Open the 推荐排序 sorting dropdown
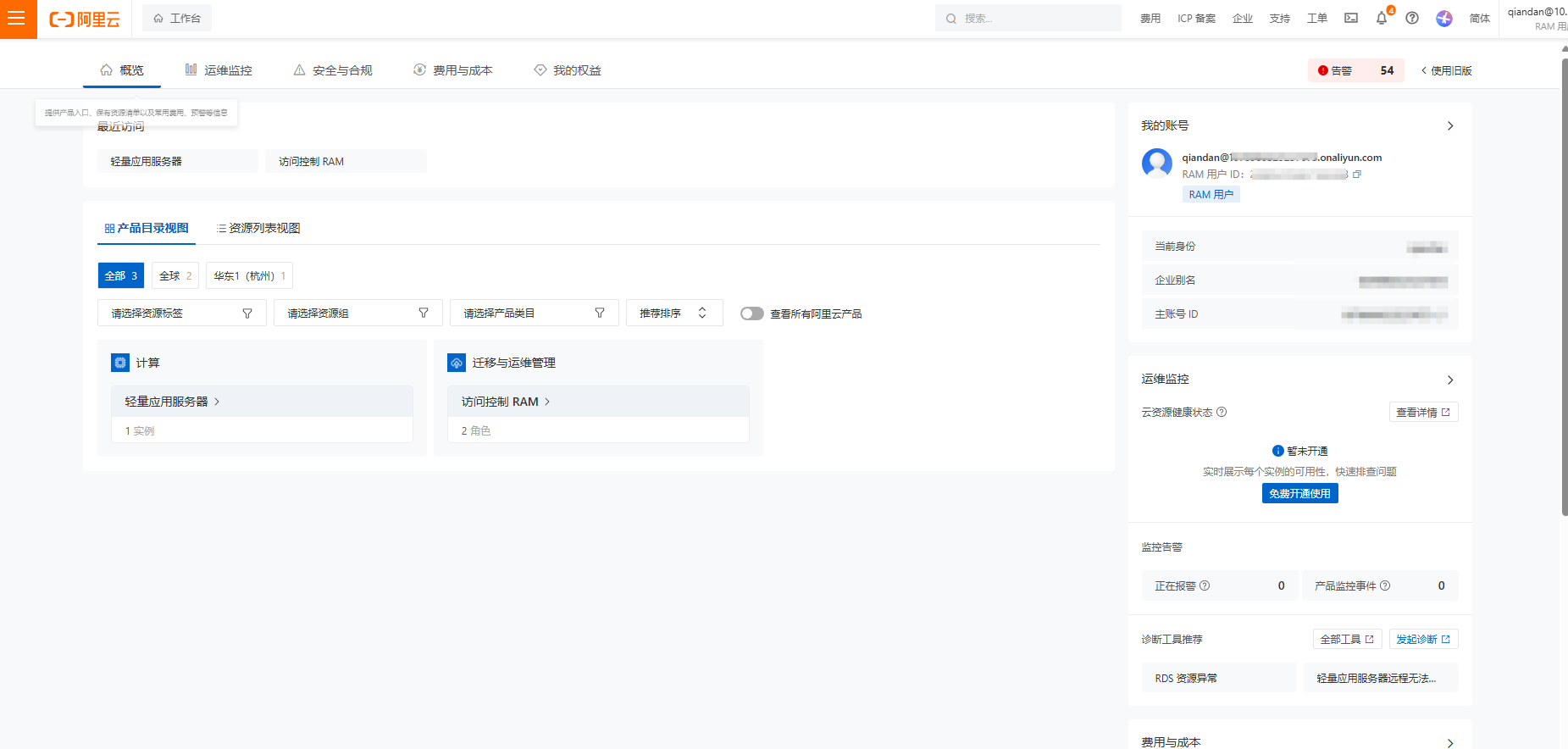Viewport: 1568px width, 749px height. 673,313
